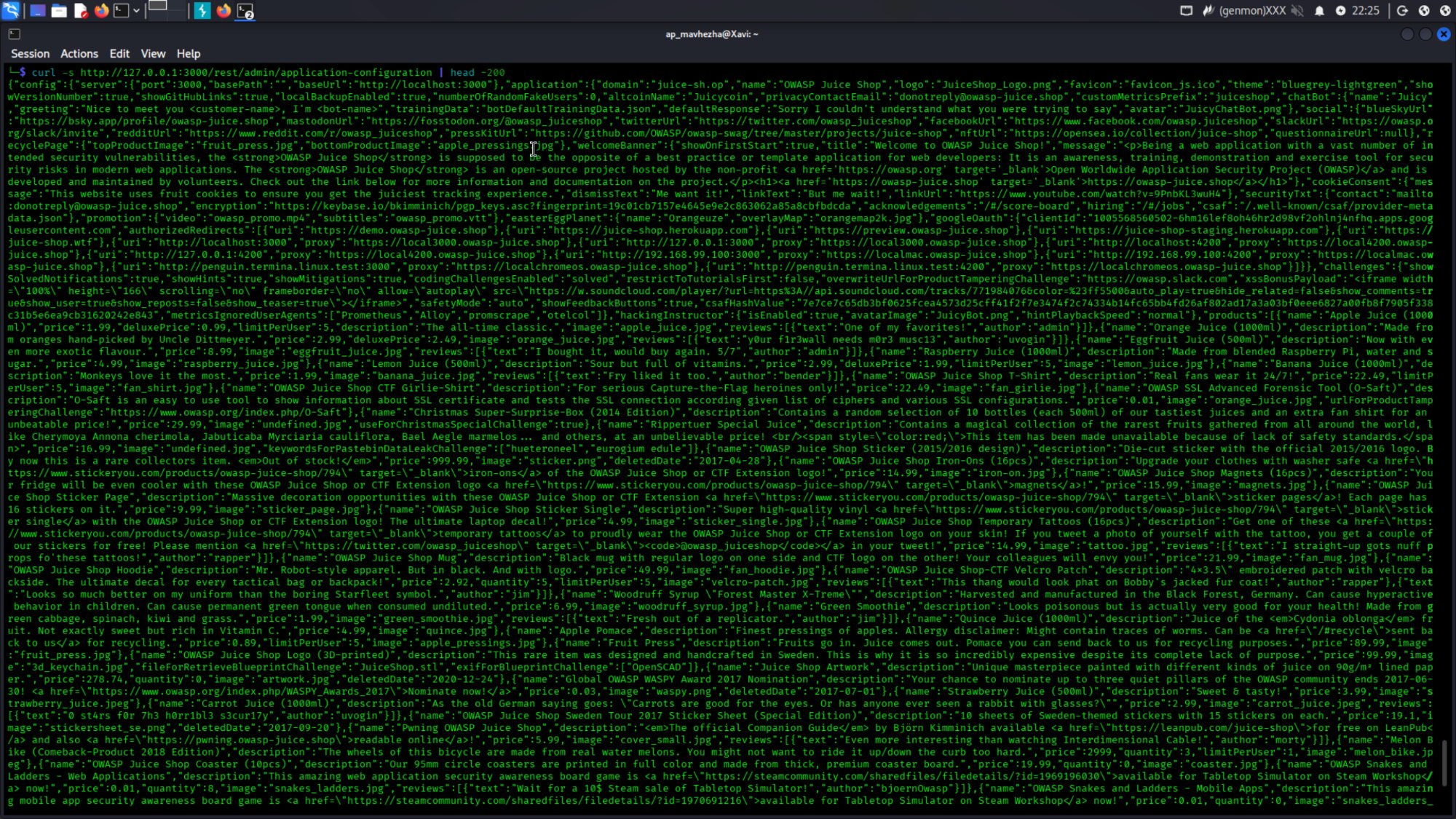Image resolution: width=1456 pixels, height=819 pixels.
Task: Open the Kali Linux applications menu
Action: pyautogui.click(x=11, y=10)
